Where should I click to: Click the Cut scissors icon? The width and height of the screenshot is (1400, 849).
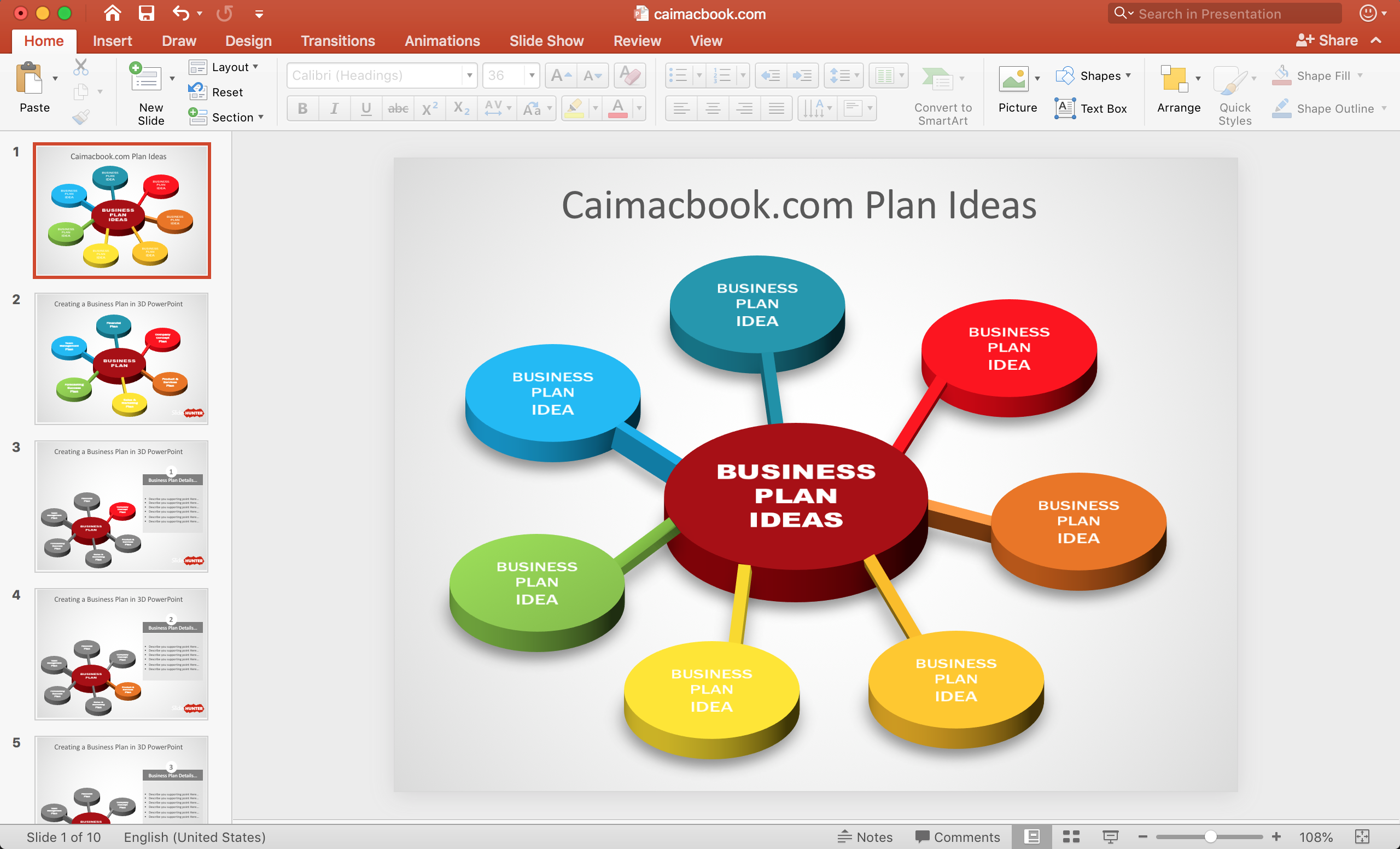[x=81, y=67]
